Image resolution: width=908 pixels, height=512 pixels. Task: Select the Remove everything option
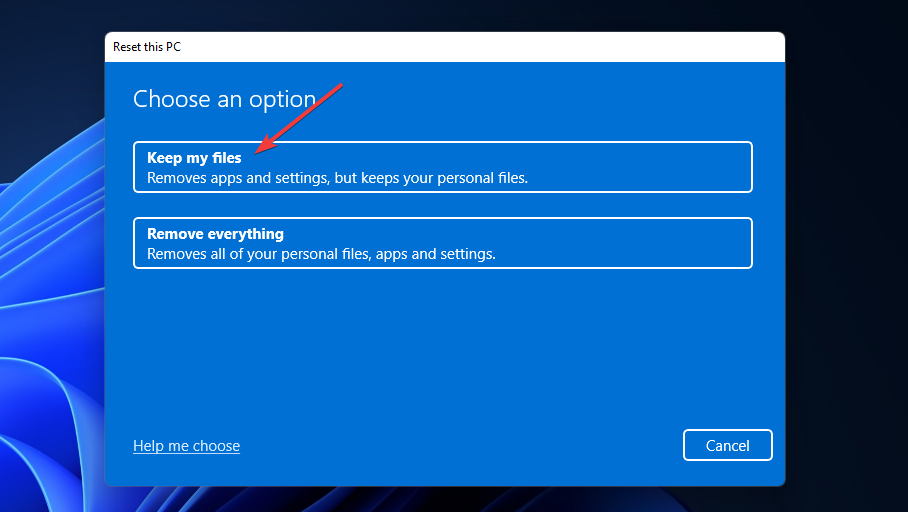[x=442, y=243]
